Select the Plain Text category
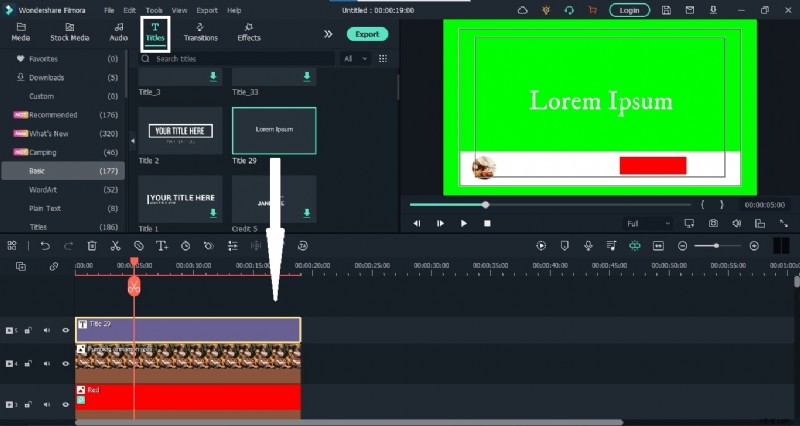 (63, 208)
